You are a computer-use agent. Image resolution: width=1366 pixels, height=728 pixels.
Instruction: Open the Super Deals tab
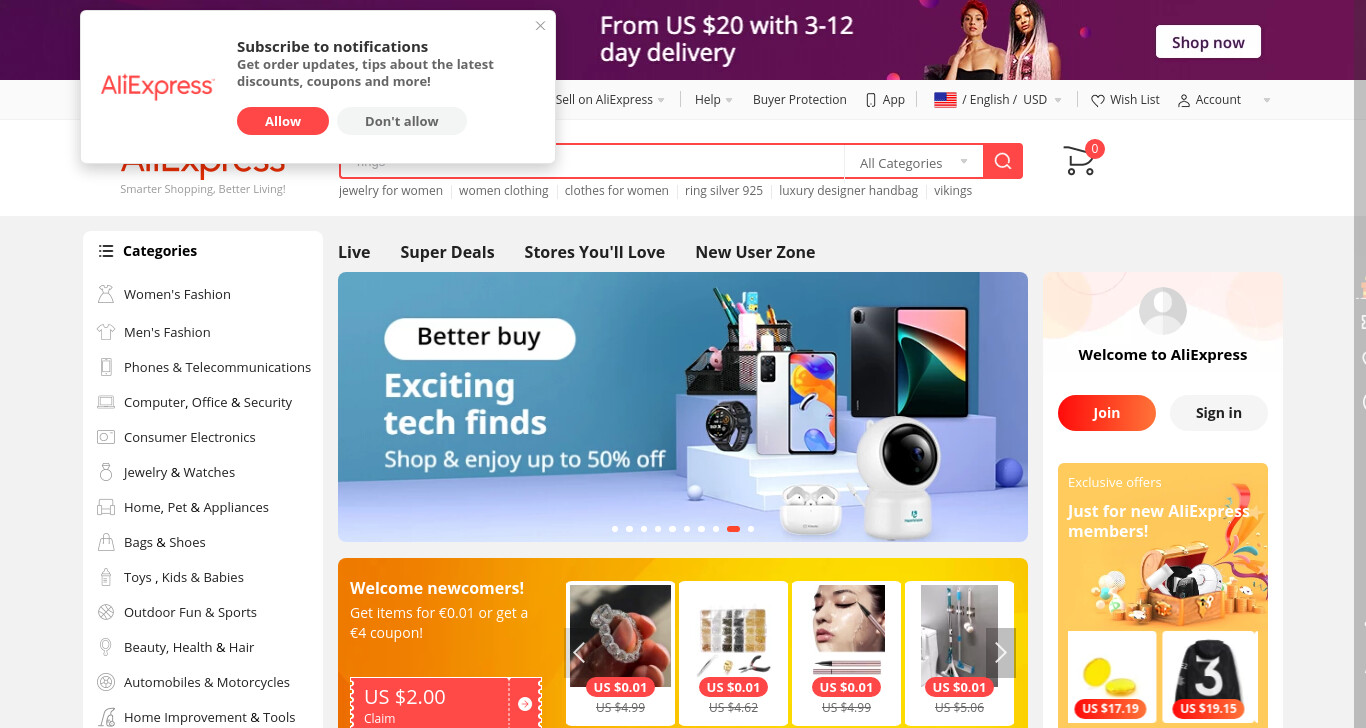[447, 252]
